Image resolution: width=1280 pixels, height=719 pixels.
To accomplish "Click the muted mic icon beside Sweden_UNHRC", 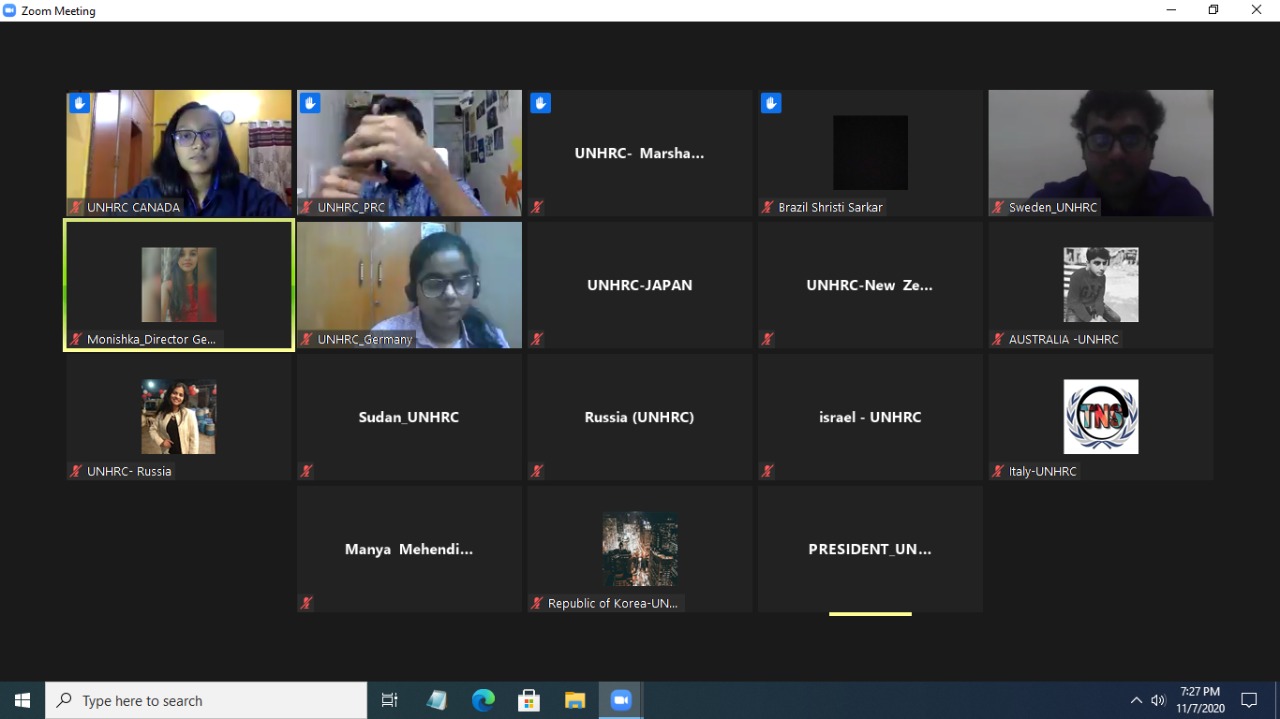I will 998,207.
